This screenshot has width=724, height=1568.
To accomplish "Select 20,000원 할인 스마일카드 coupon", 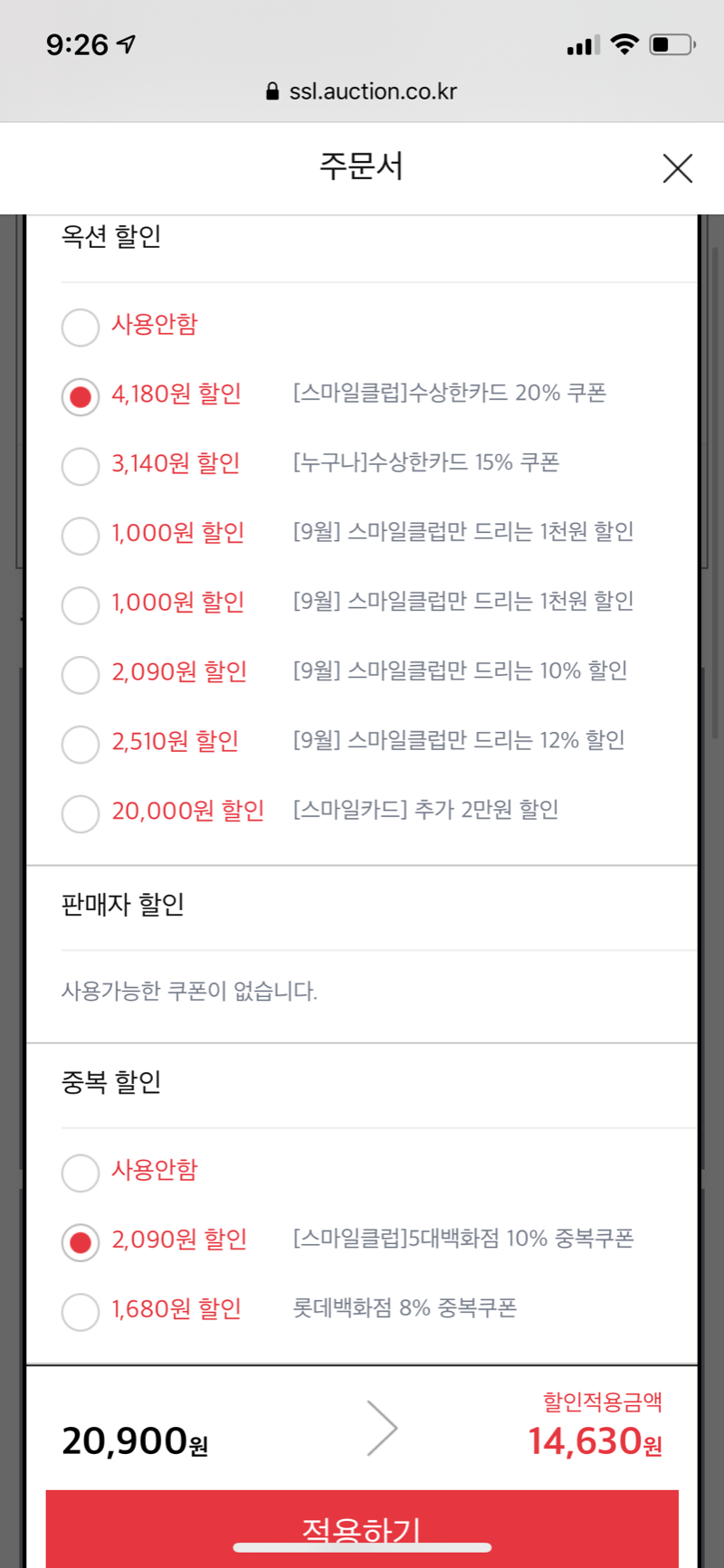I will [81, 813].
